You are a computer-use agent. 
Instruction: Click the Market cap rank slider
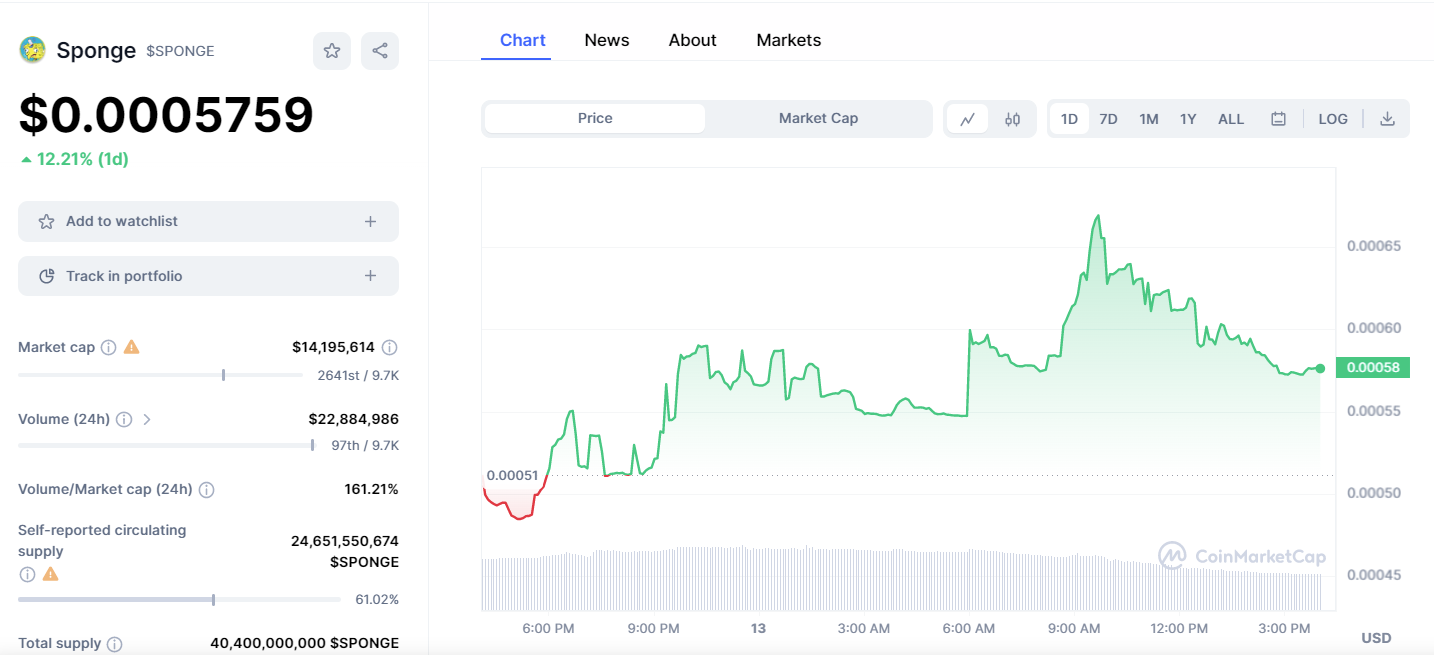(x=223, y=375)
